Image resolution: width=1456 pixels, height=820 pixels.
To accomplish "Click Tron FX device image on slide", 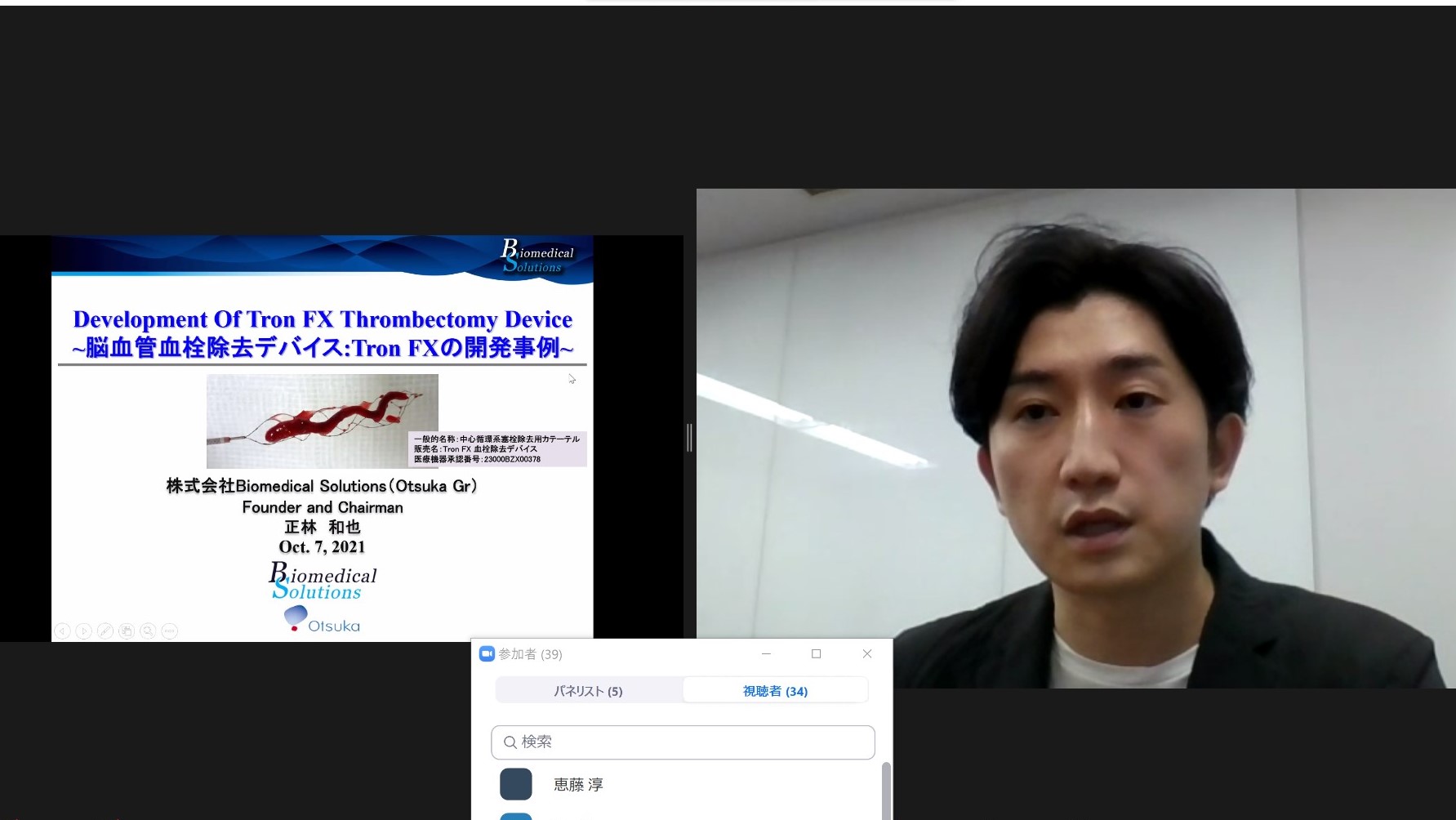I will 323,421.
